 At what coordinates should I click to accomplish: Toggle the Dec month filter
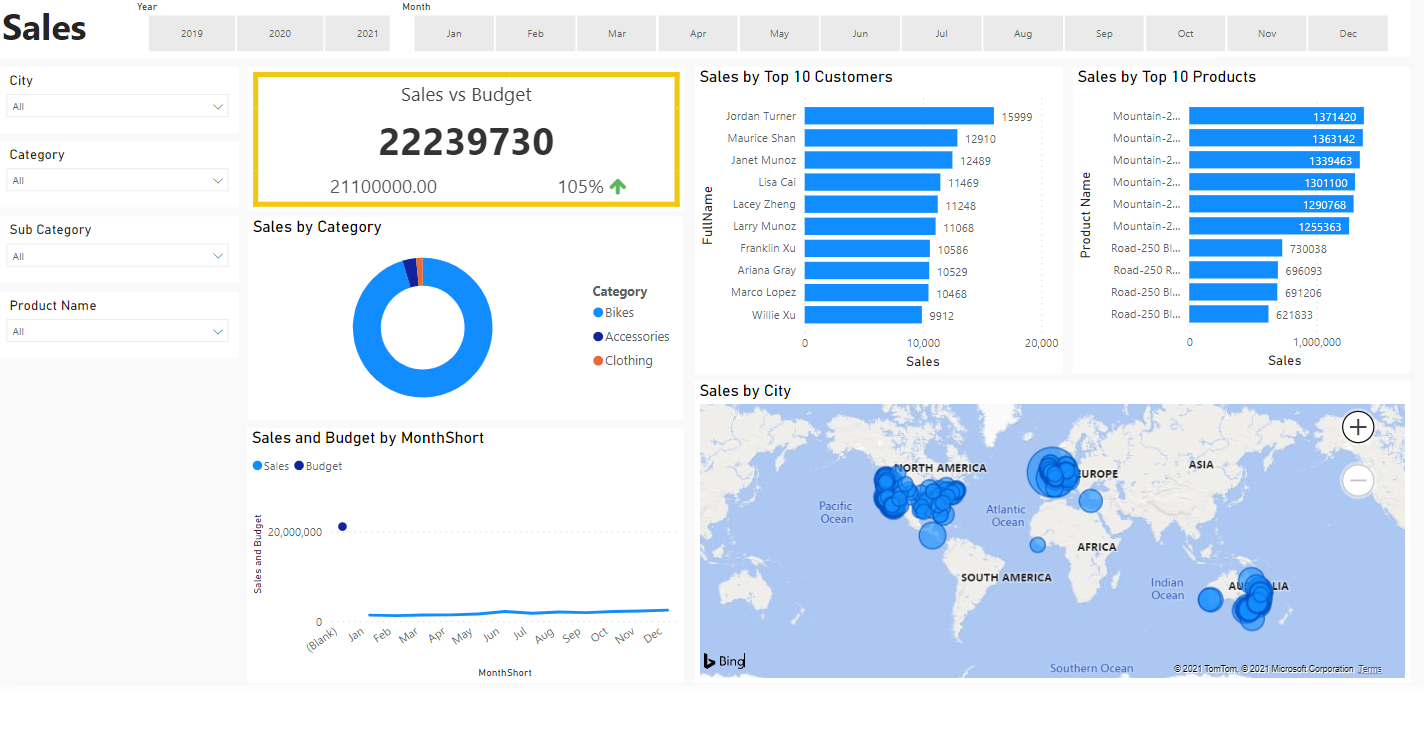[x=1347, y=33]
